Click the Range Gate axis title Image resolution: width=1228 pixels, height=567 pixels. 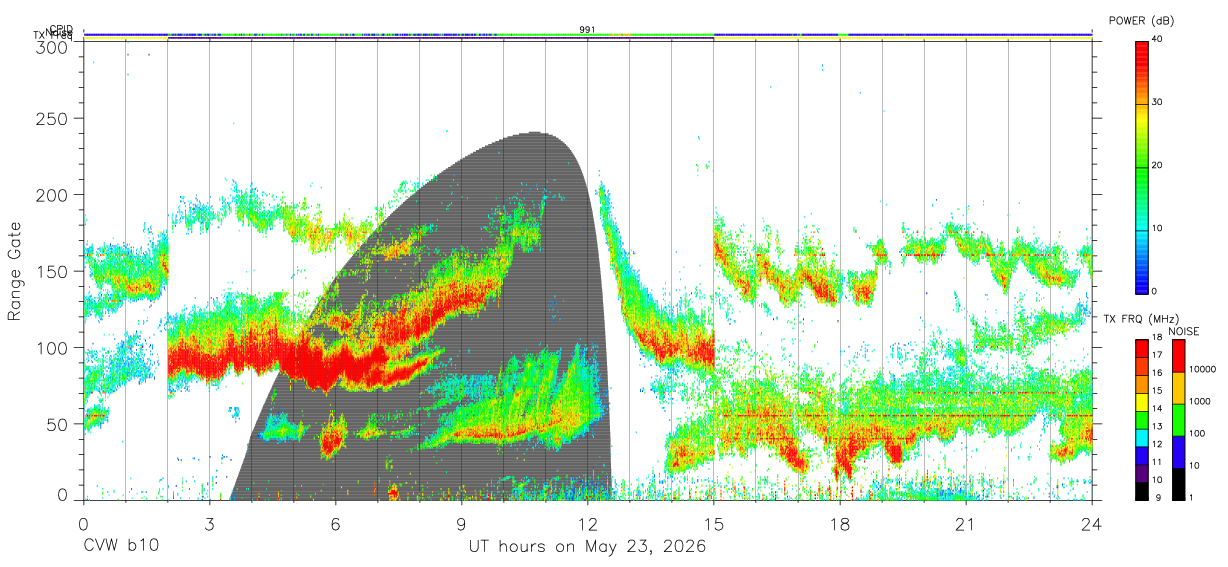[x=16, y=272]
